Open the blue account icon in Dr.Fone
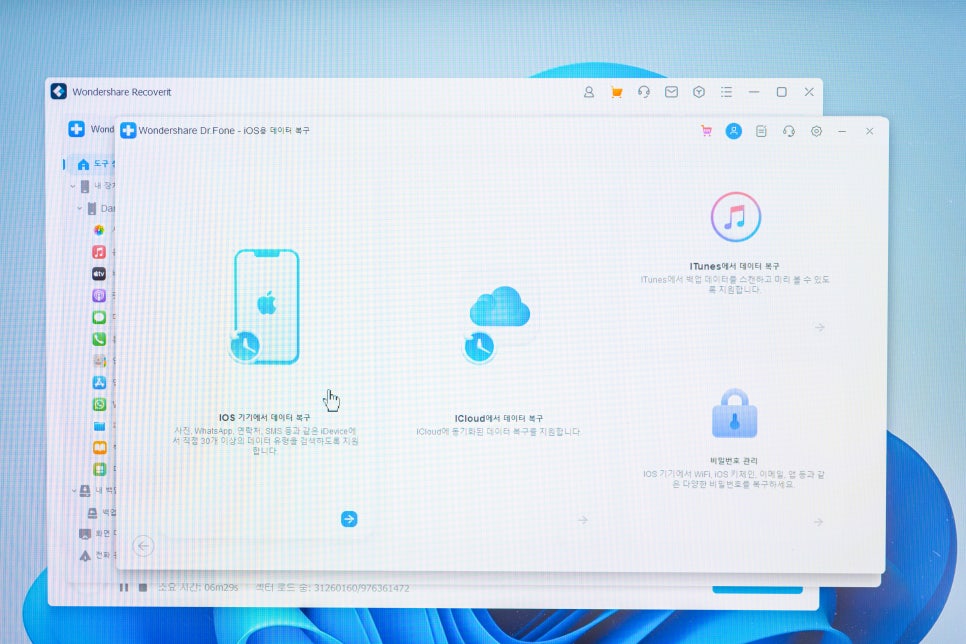This screenshot has width=966, height=644. click(x=733, y=131)
